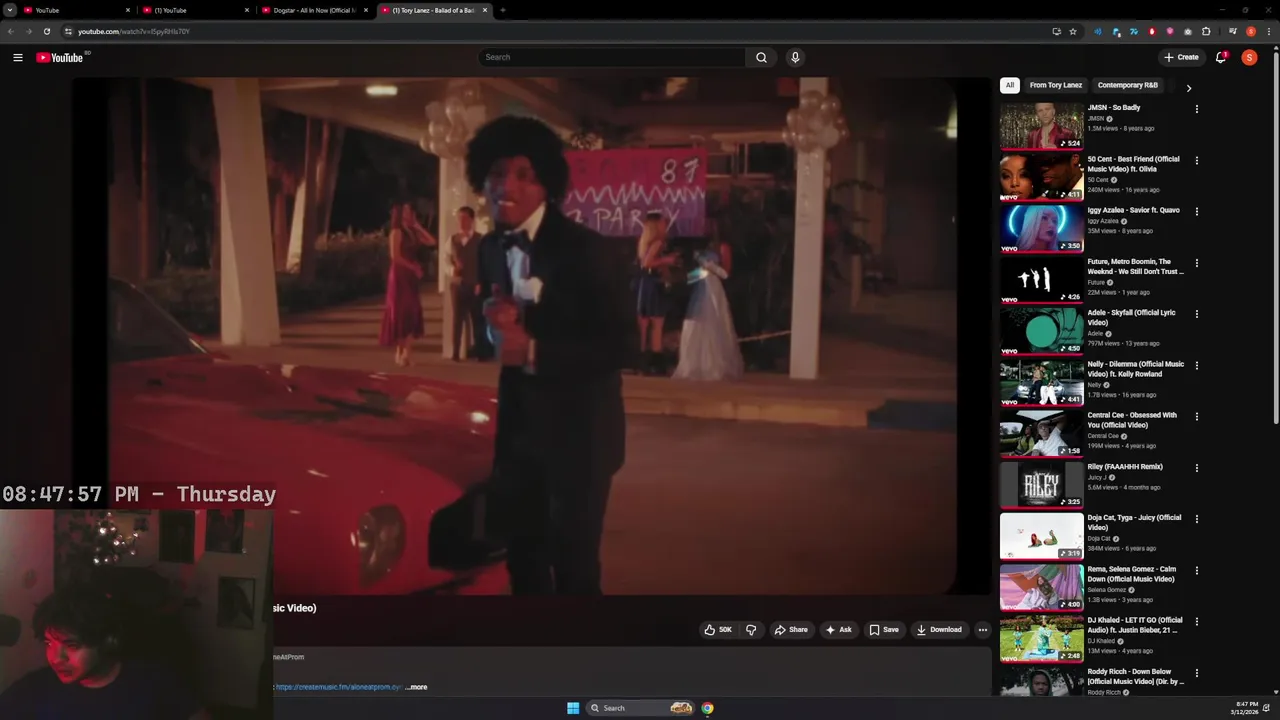Open options for Central Cee - Obsessed With You

[1197, 416]
